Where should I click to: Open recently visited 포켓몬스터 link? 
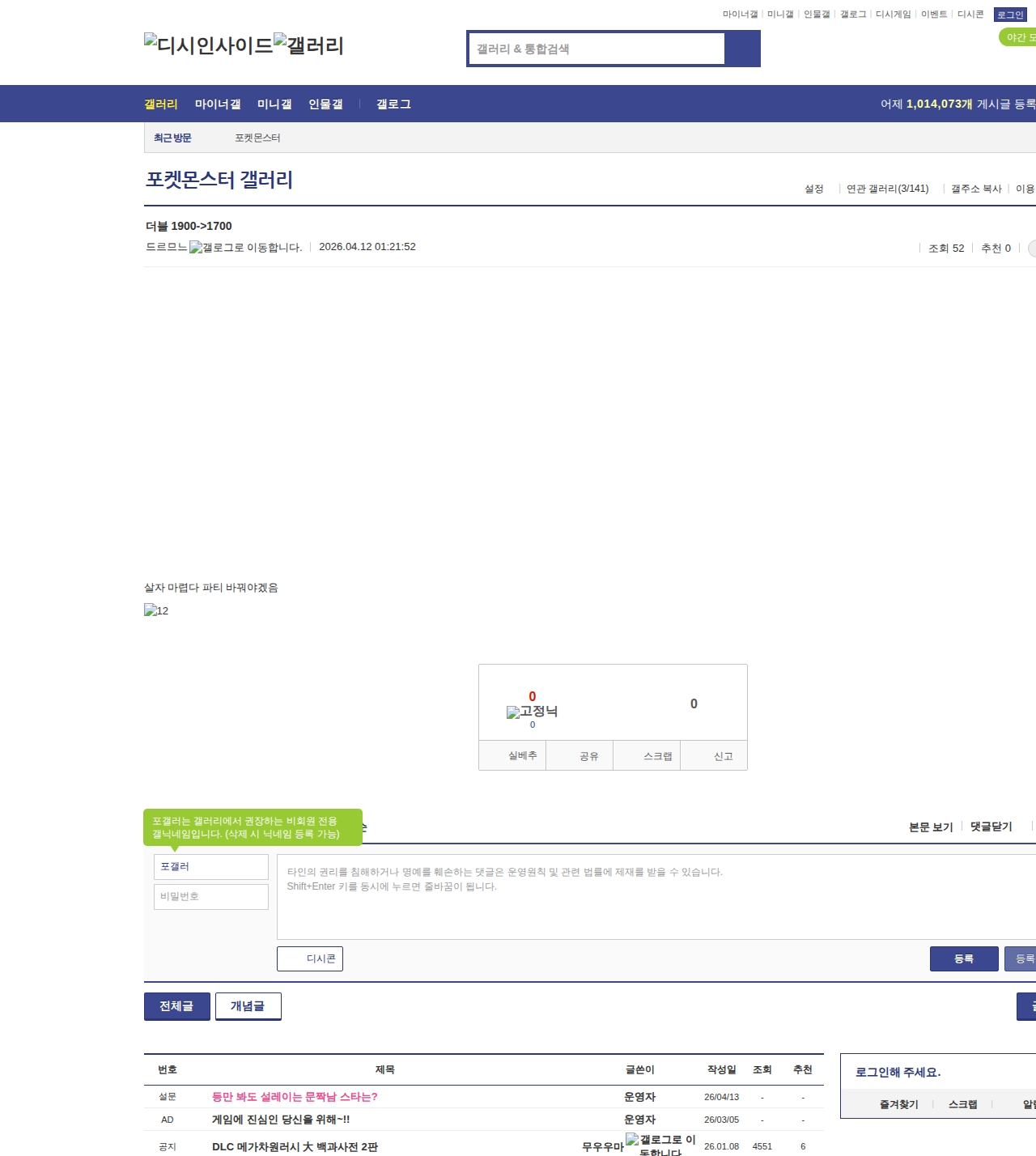coord(257,138)
